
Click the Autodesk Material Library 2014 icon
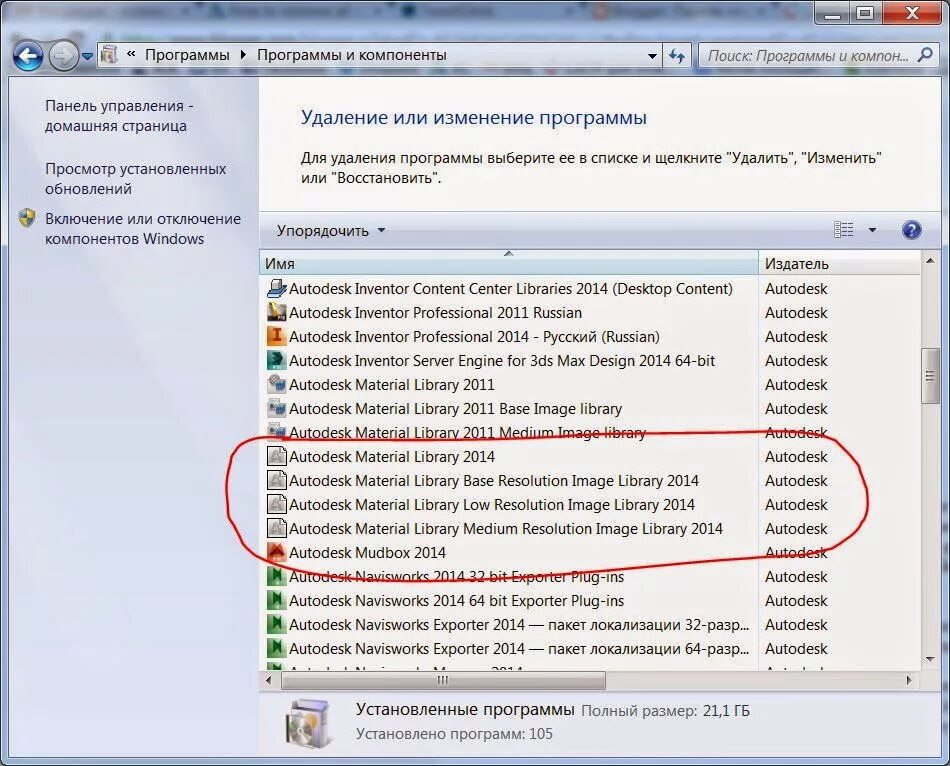click(277, 456)
